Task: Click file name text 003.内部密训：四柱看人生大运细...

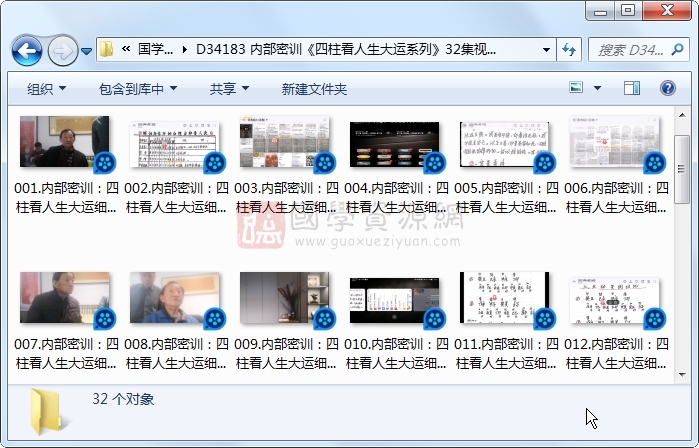Action: (286, 197)
